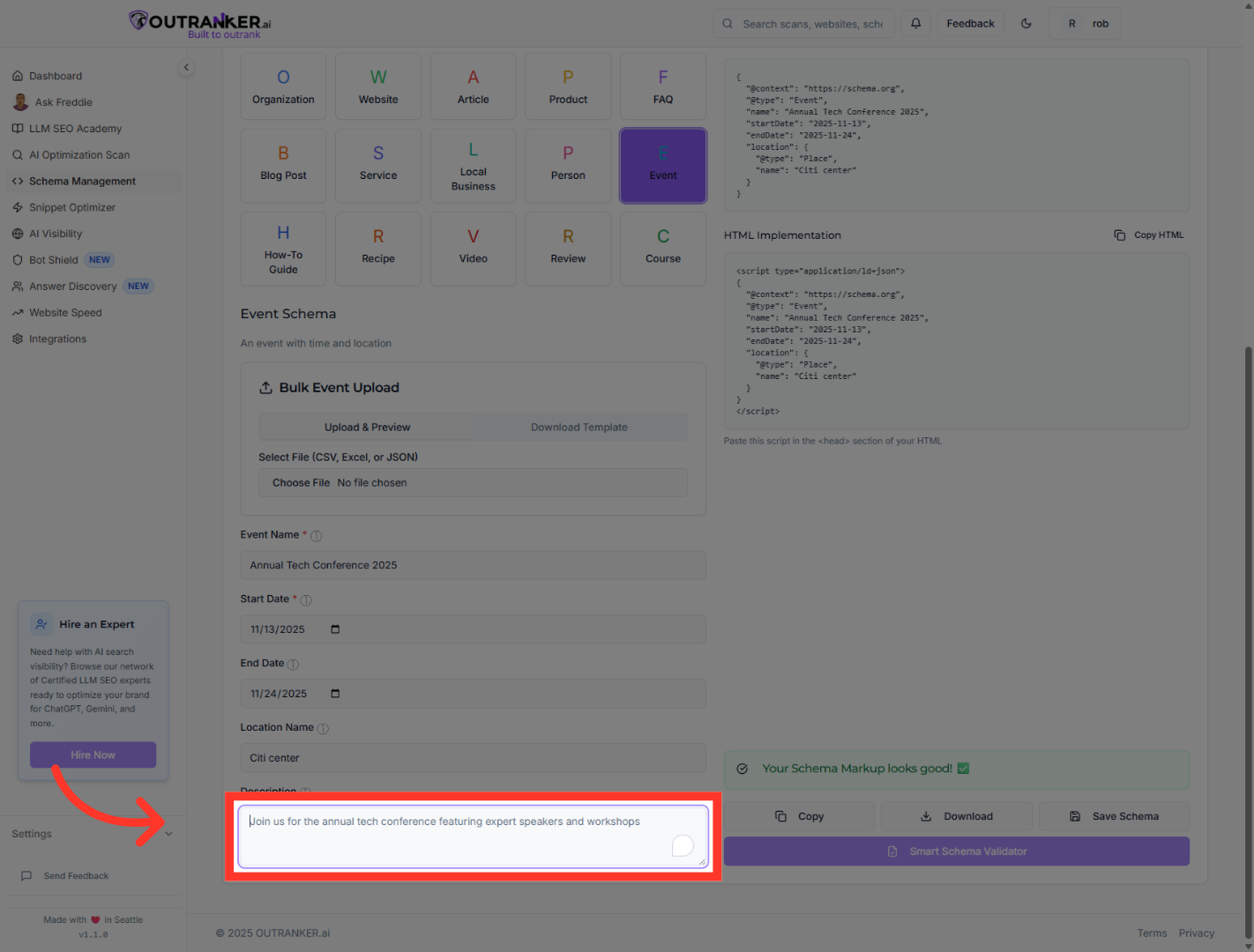This screenshot has width=1254, height=952.
Task: Click the info icon beside Event Name
Action: pyautogui.click(x=317, y=536)
